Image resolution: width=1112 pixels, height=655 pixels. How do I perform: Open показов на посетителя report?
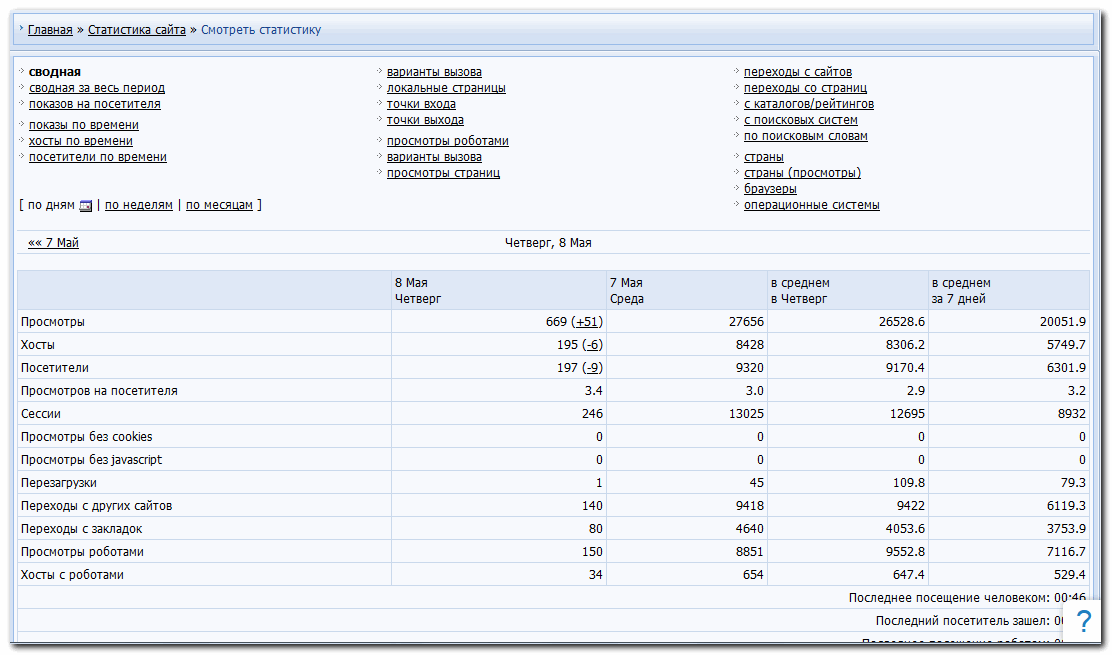(x=94, y=104)
